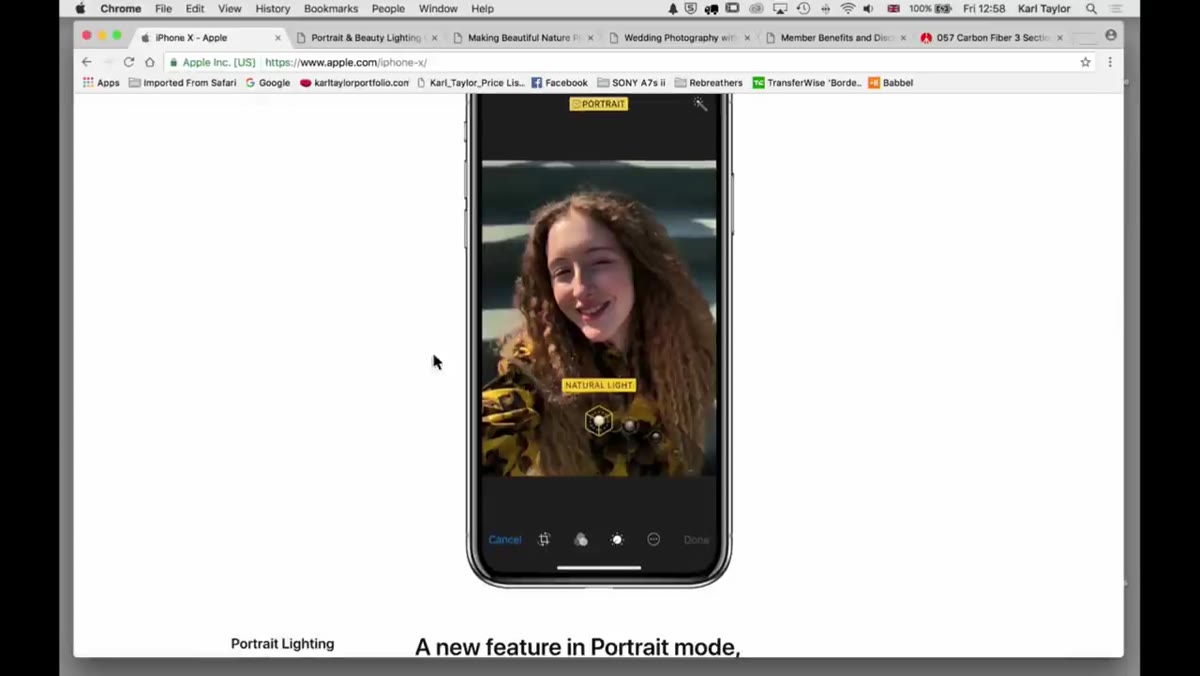This screenshot has height=676, width=1200.
Task: Open the Bookmarks menu
Action: coord(331,9)
